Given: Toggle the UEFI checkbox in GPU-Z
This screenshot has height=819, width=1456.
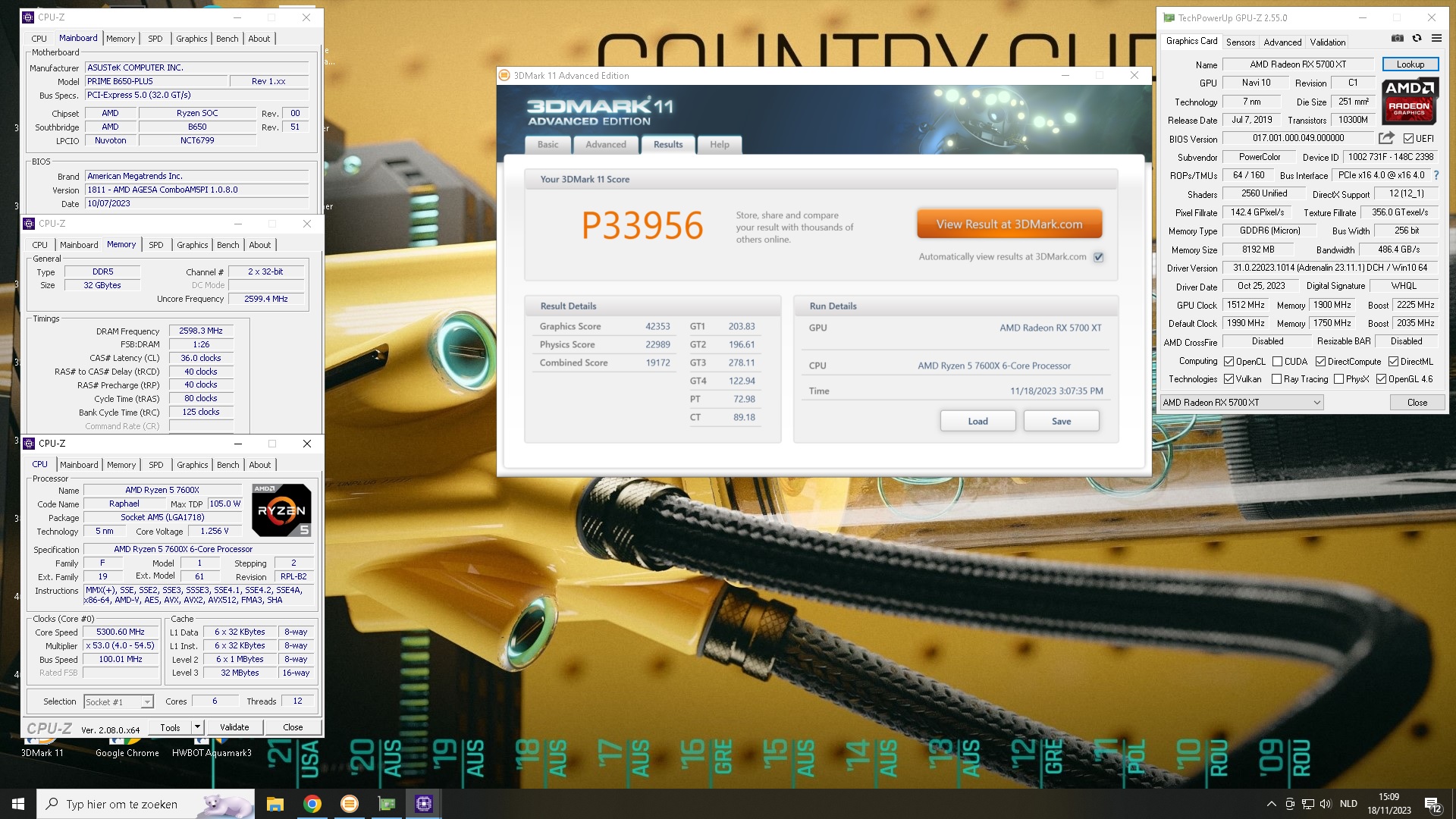Looking at the screenshot, I should point(1408,139).
